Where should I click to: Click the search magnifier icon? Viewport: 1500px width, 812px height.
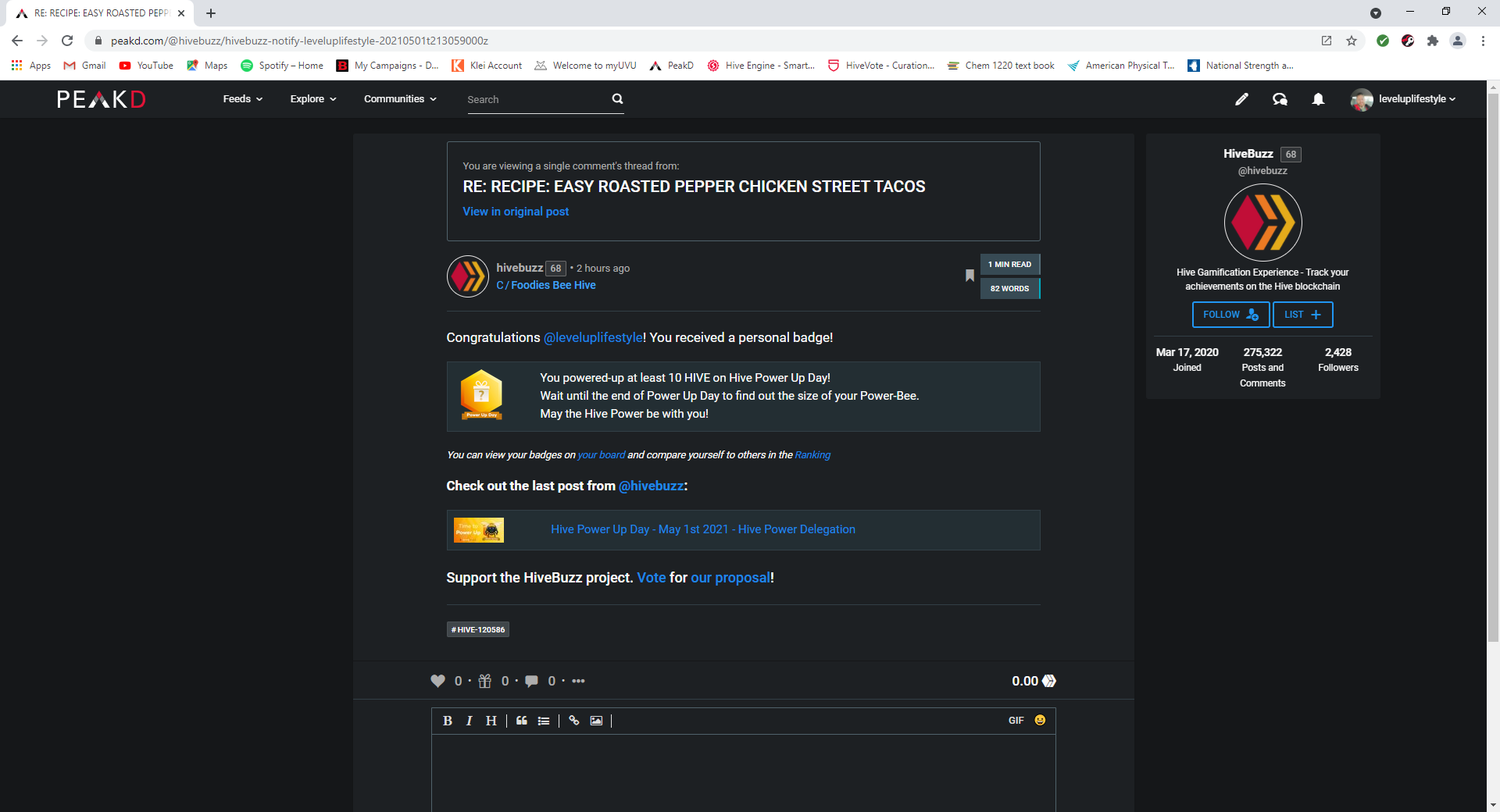(x=617, y=98)
